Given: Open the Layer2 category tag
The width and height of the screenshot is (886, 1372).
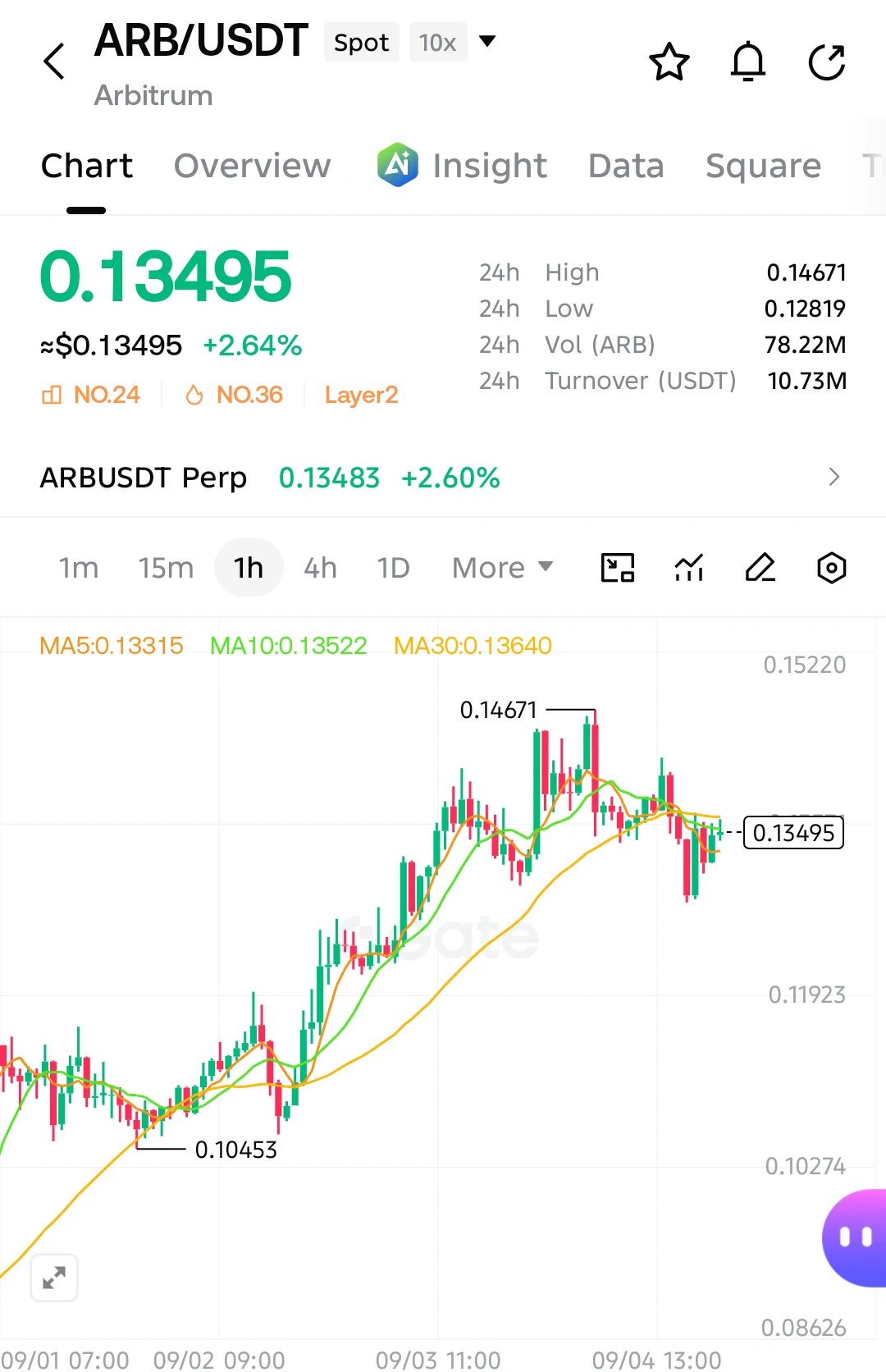Looking at the screenshot, I should coord(361,395).
